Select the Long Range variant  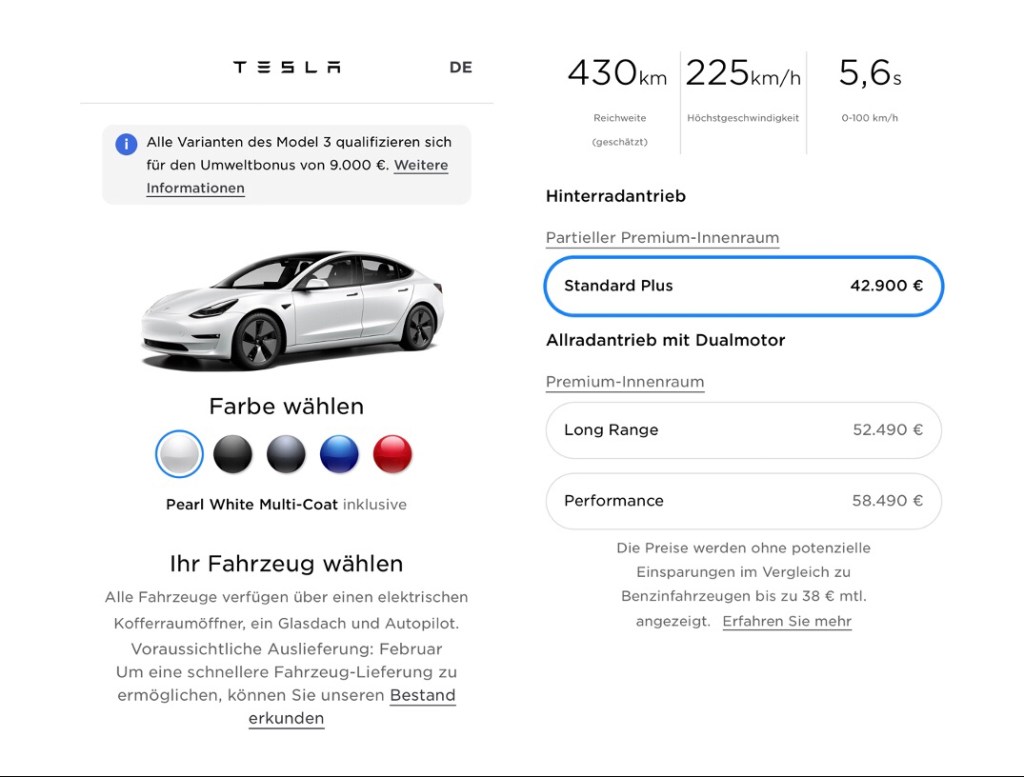click(x=743, y=430)
